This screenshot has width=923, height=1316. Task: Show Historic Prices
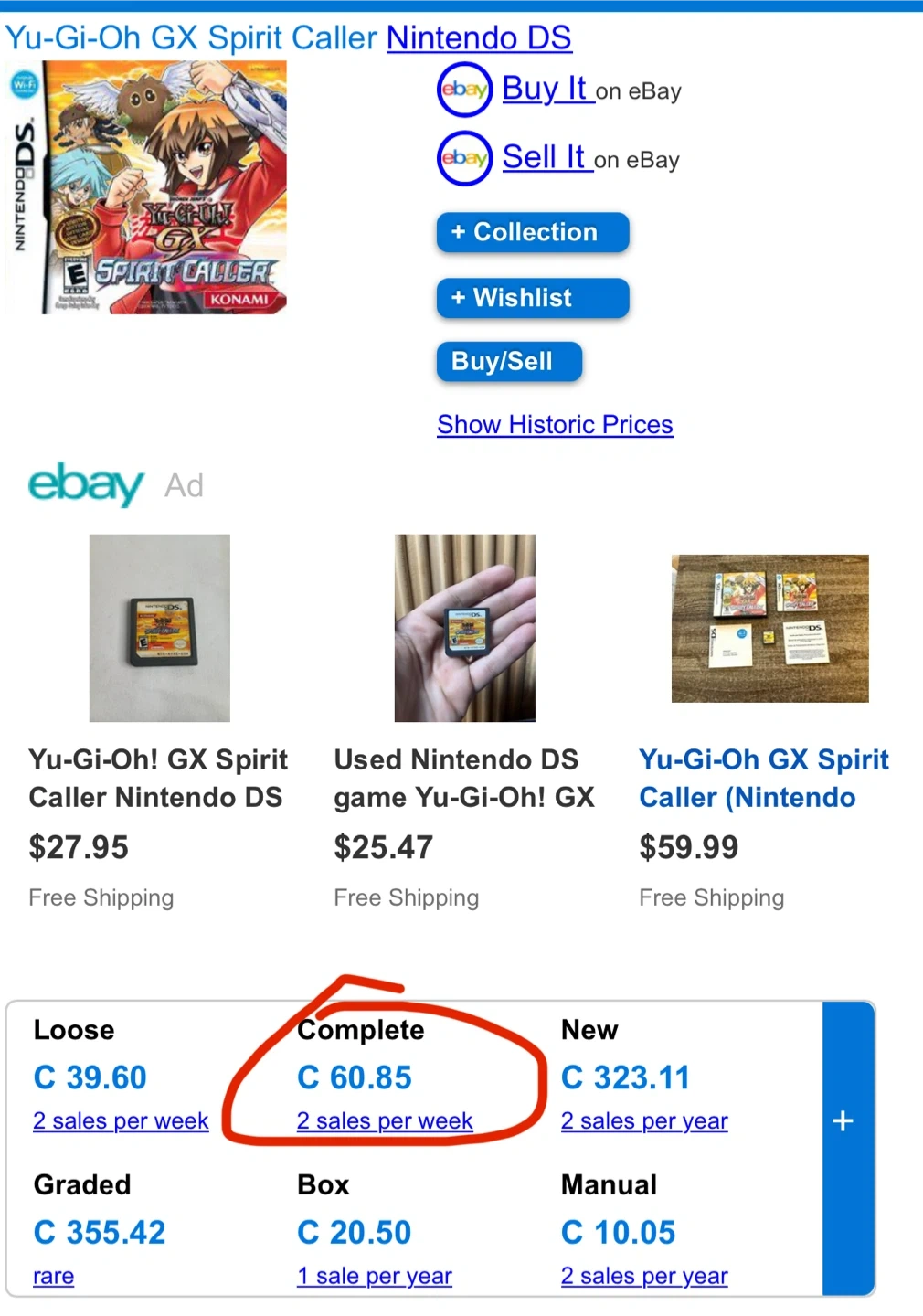point(555,424)
